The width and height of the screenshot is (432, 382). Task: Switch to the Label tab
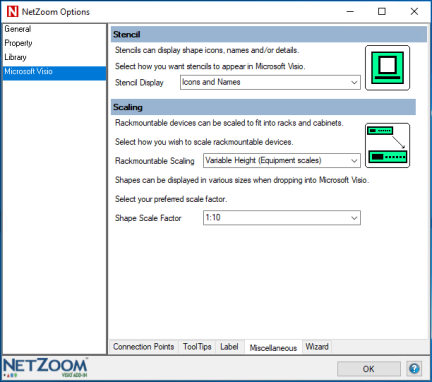[229, 347]
